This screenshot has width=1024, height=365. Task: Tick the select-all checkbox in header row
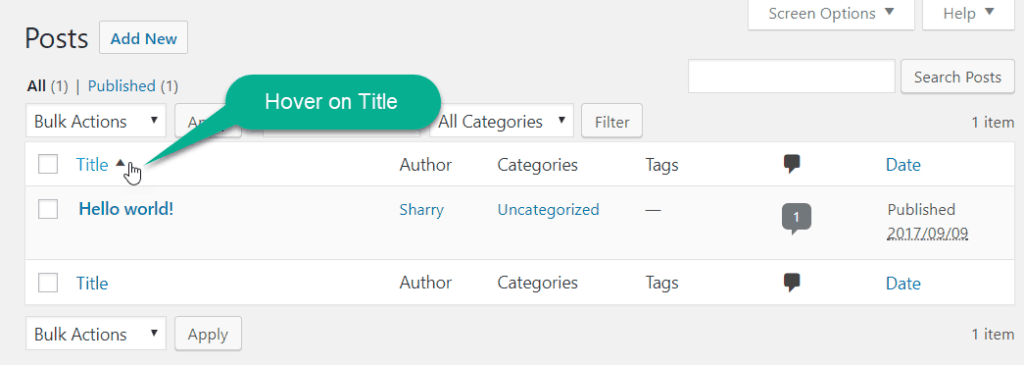pos(48,165)
